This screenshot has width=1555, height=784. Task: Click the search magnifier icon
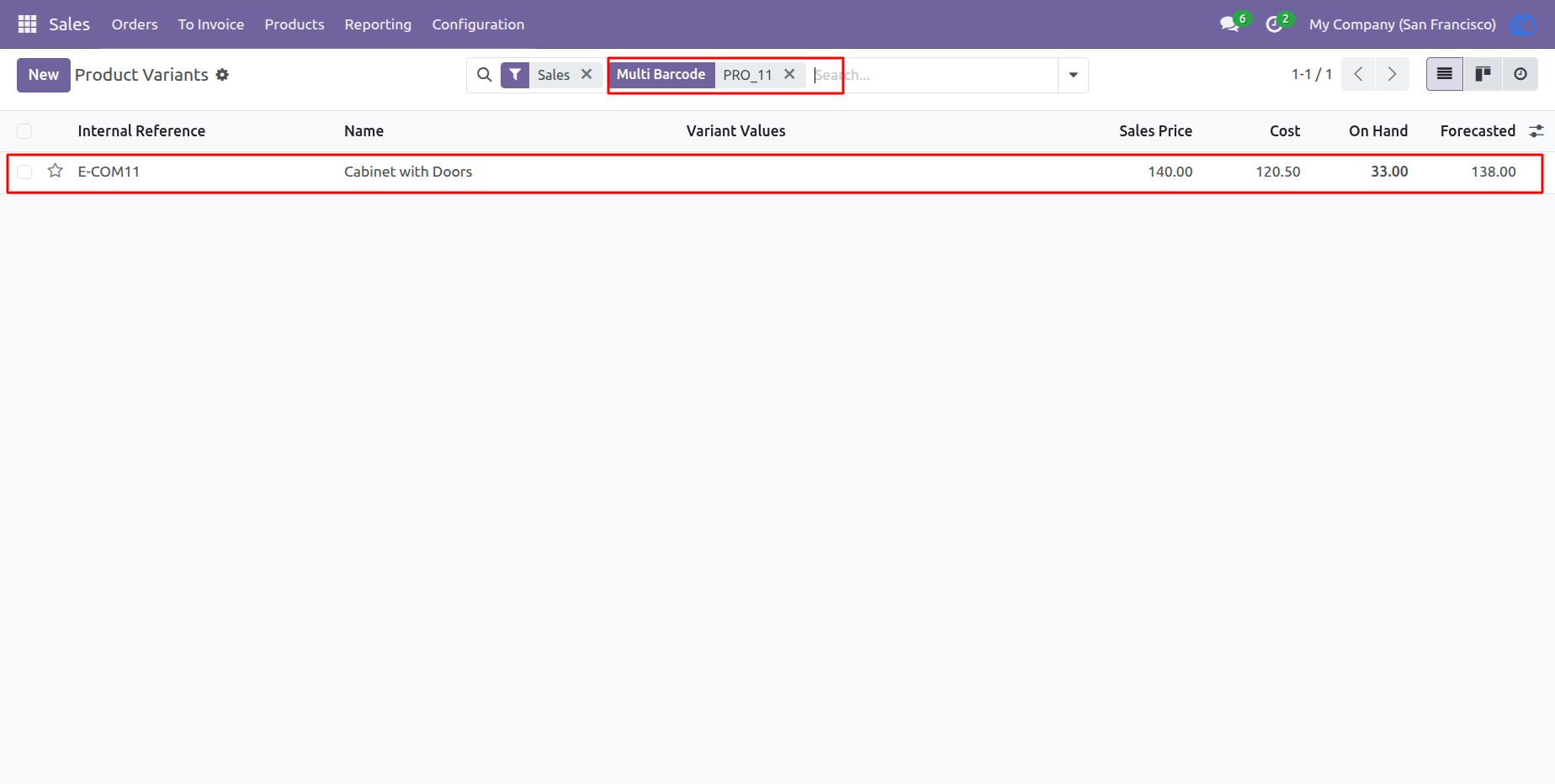pyautogui.click(x=484, y=75)
